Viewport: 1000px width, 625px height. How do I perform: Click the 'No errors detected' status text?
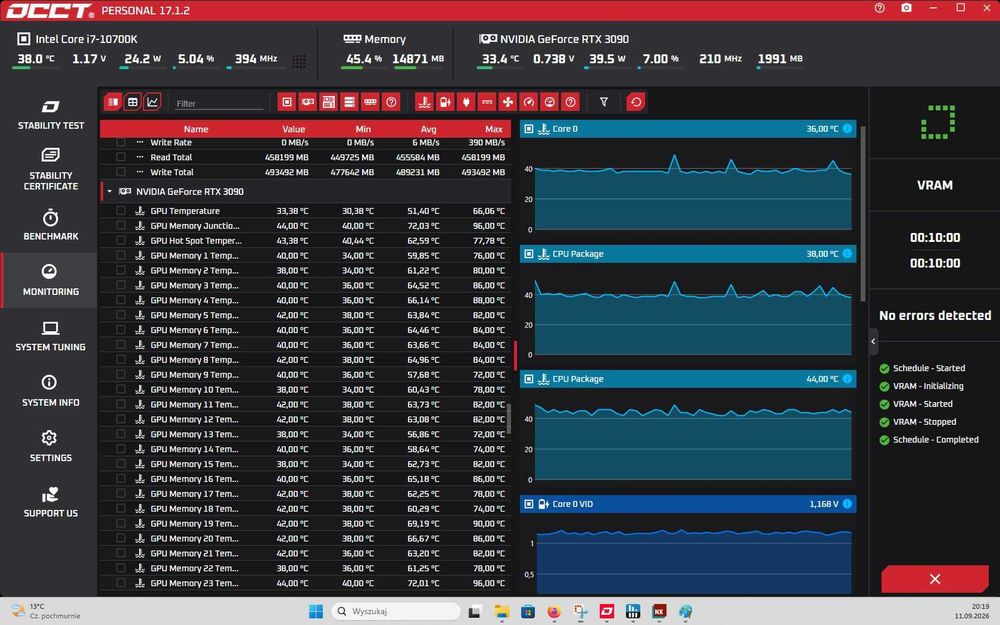tap(935, 315)
